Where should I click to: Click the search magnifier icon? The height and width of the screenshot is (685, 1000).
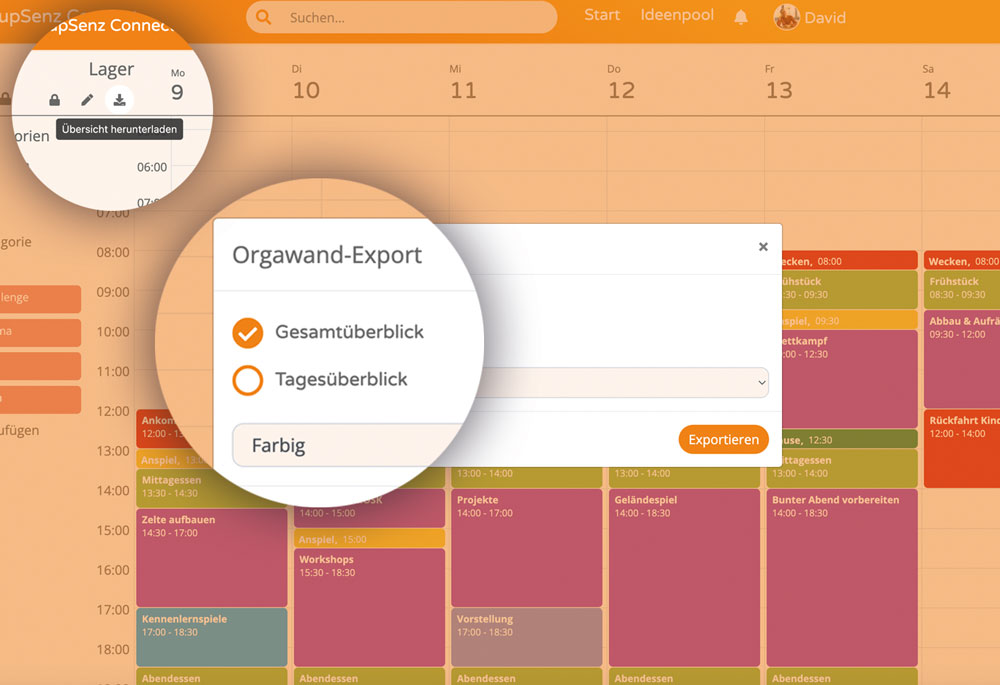click(x=263, y=17)
